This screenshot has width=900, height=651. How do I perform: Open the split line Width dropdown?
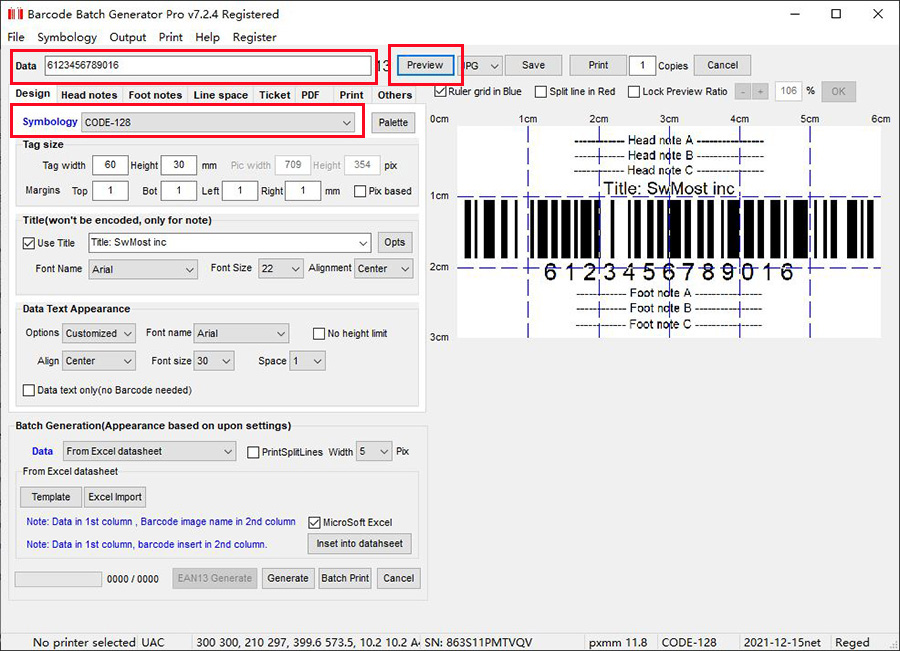click(374, 452)
